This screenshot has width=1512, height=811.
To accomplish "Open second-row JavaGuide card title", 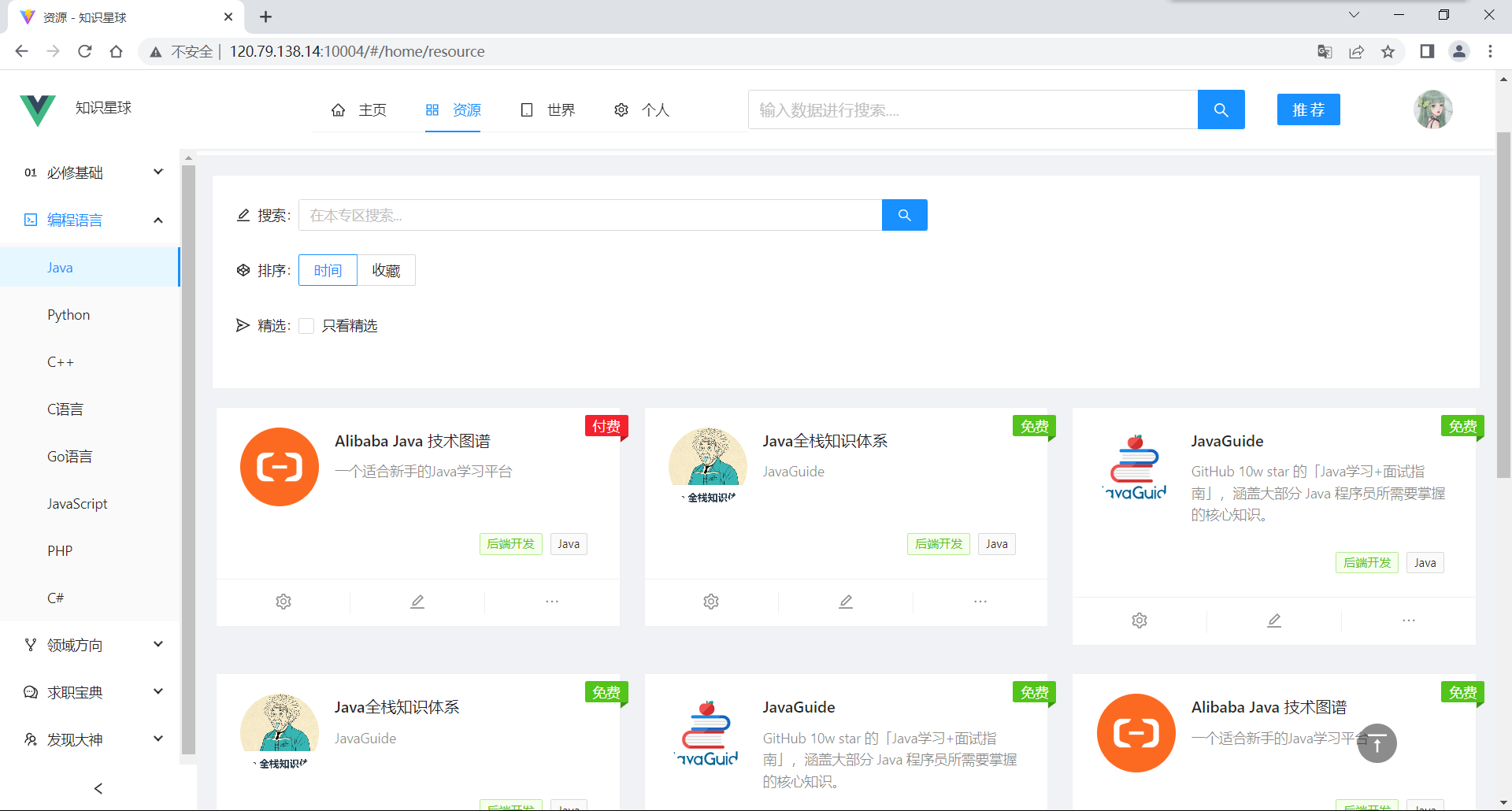I will click(x=799, y=707).
